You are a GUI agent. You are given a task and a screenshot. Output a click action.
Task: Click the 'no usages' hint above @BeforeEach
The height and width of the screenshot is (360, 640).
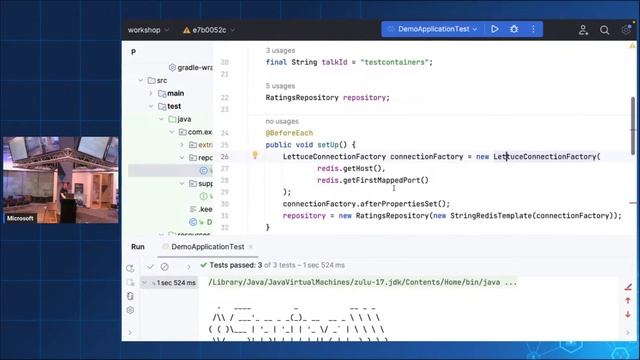click(x=282, y=122)
